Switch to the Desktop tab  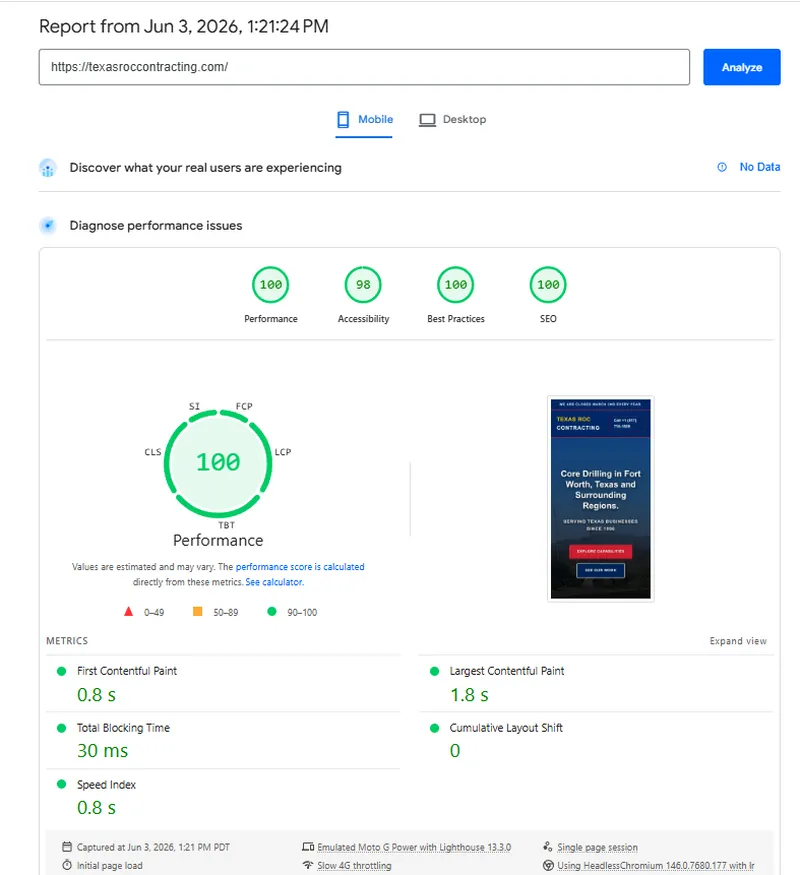[x=452, y=119]
